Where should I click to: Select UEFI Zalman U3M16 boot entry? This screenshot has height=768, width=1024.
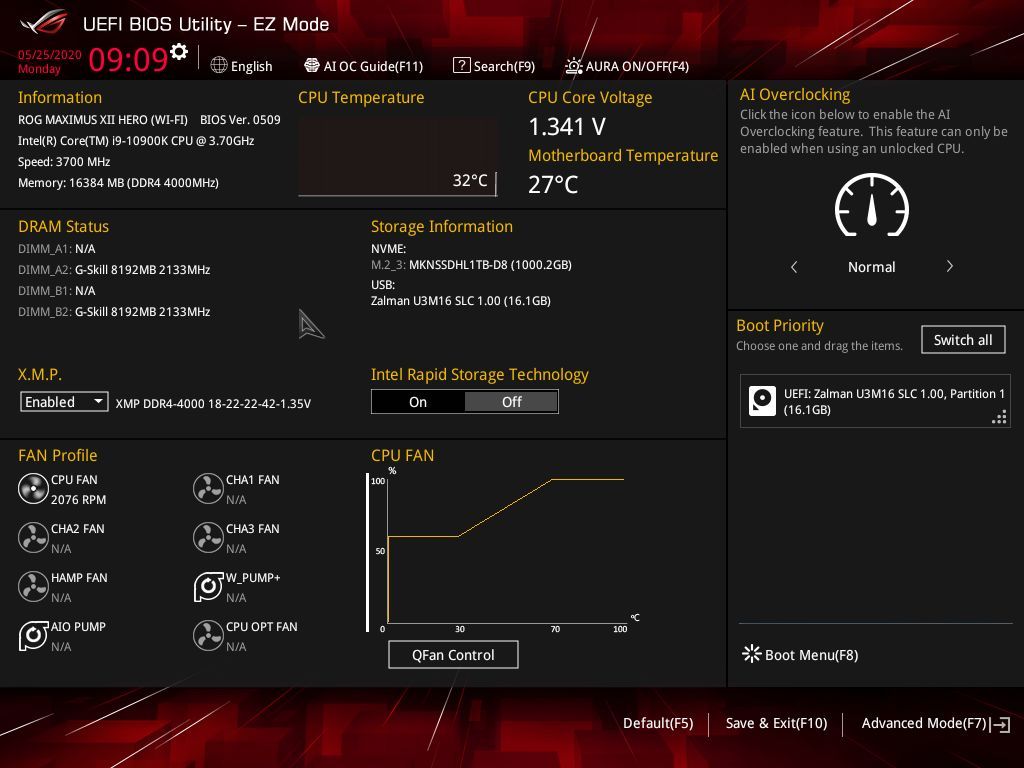point(875,401)
